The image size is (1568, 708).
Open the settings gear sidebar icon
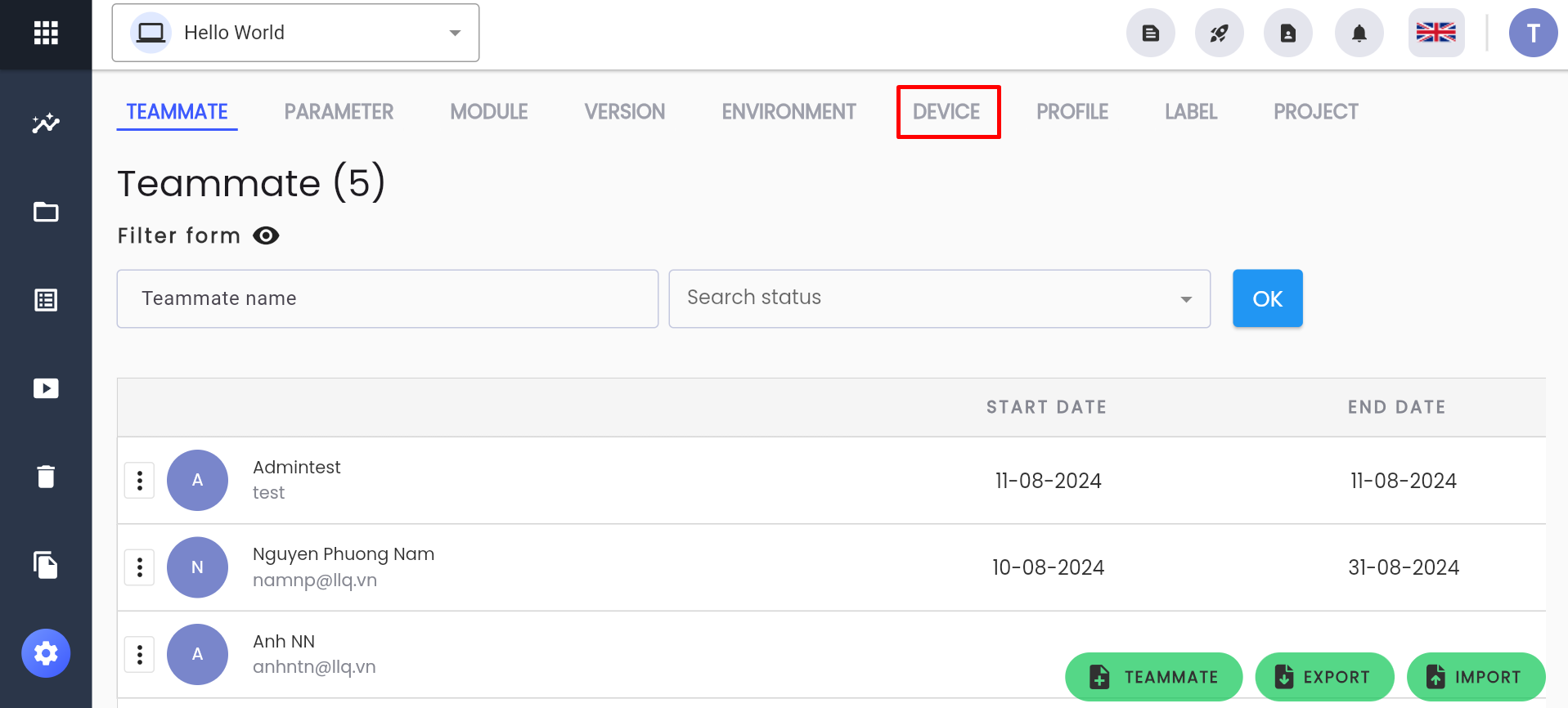pyautogui.click(x=46, y=653)
